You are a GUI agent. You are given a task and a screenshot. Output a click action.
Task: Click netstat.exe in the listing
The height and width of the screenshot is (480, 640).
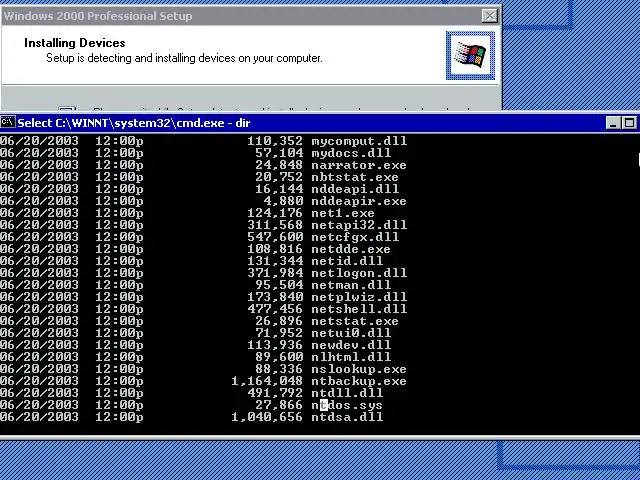pyautogui.click(x=355, y=321)
